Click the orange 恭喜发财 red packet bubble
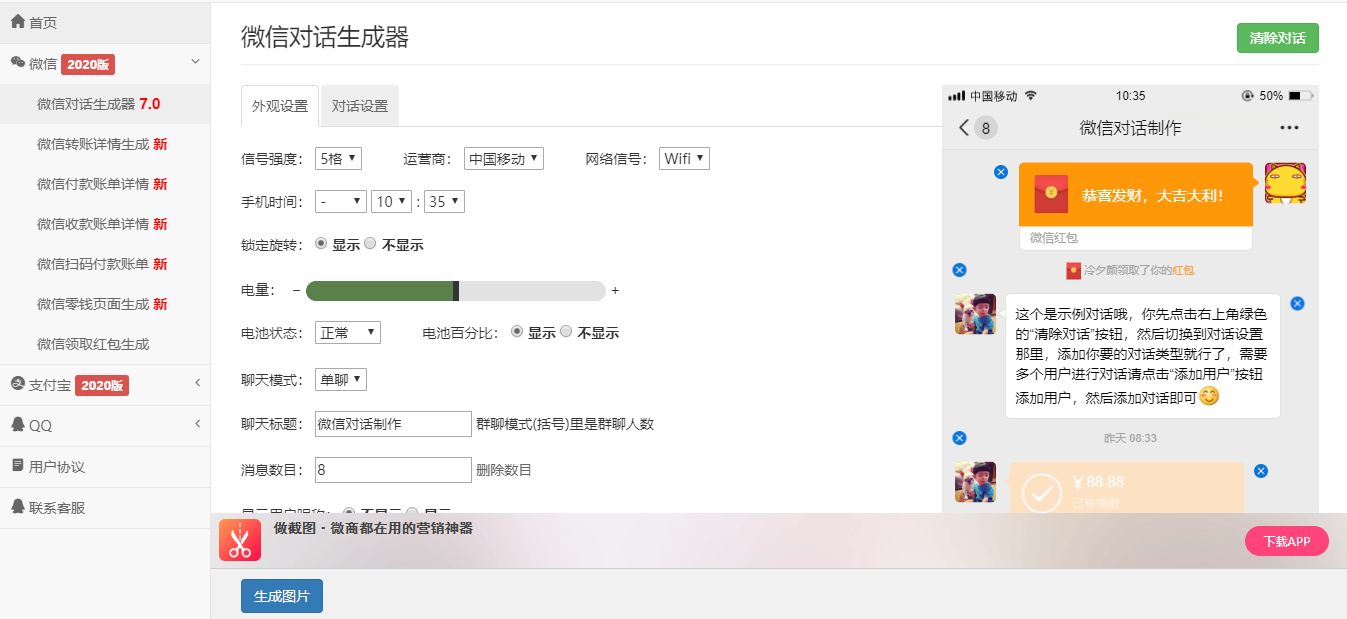Image resolution: width=1347 pixels, height=619 pixels. [1136, 194]
